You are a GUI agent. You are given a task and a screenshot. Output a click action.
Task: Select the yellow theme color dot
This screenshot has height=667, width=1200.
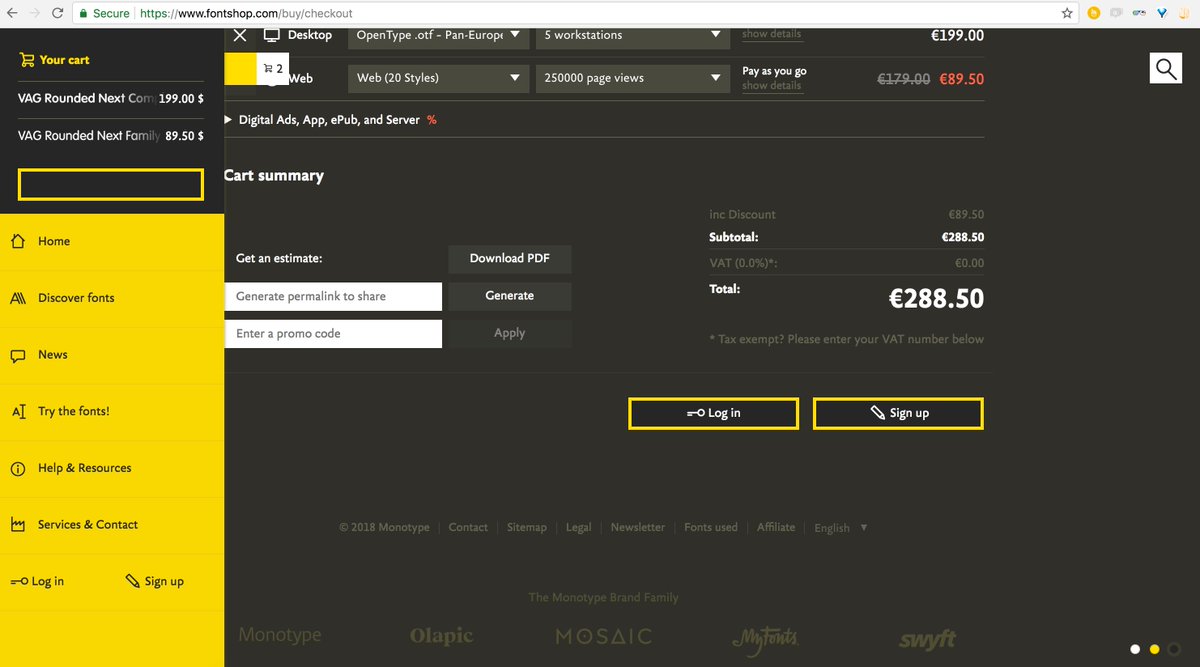1154,649
